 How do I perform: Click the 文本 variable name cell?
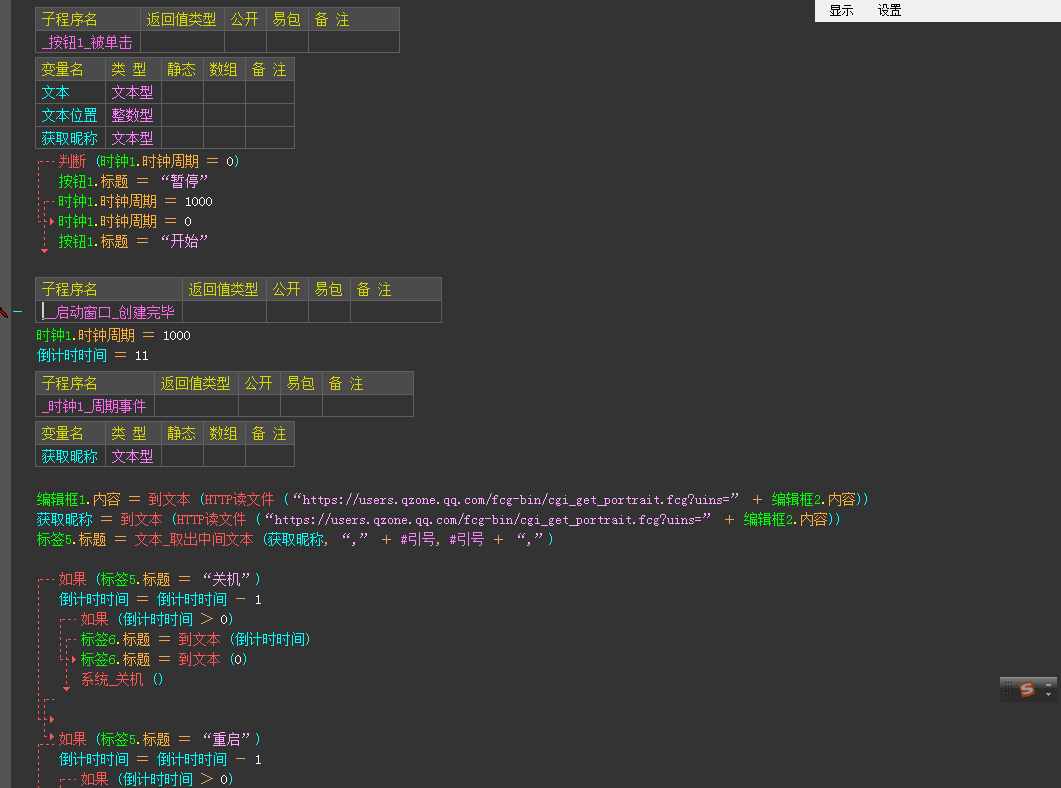pyautogui.click(x=70, y=92)
